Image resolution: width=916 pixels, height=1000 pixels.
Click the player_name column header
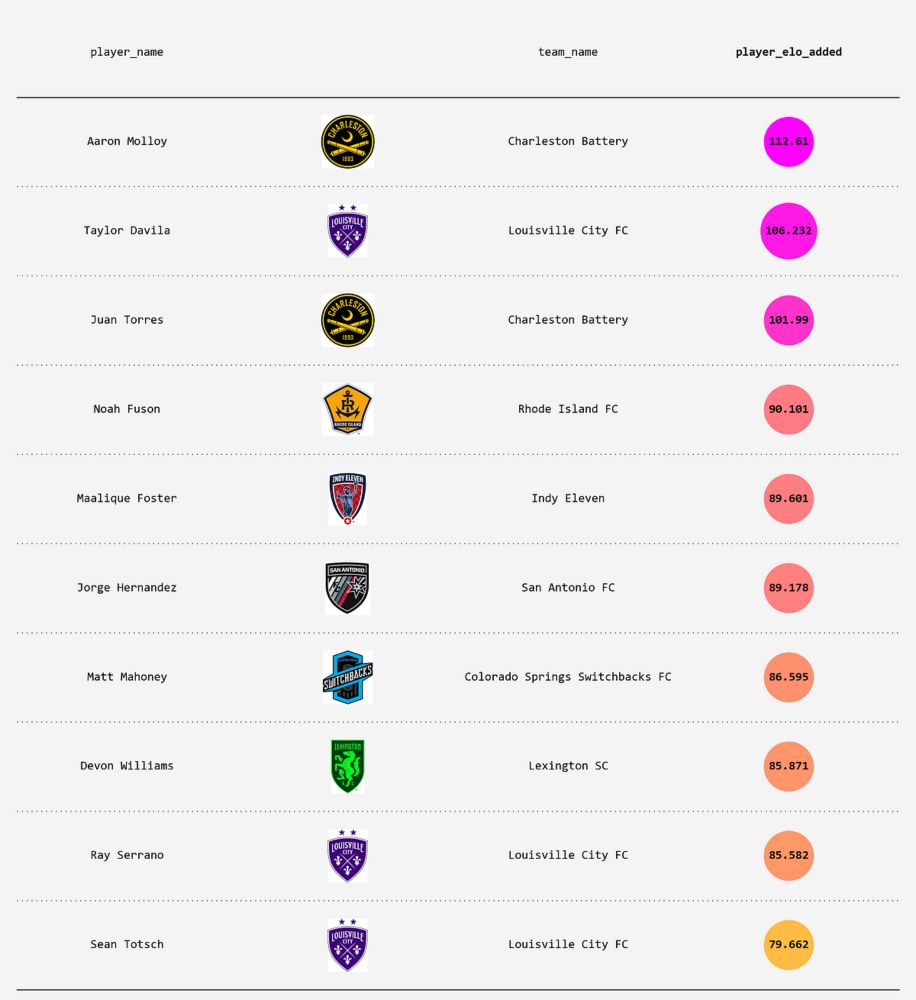[x=127, y=52]
